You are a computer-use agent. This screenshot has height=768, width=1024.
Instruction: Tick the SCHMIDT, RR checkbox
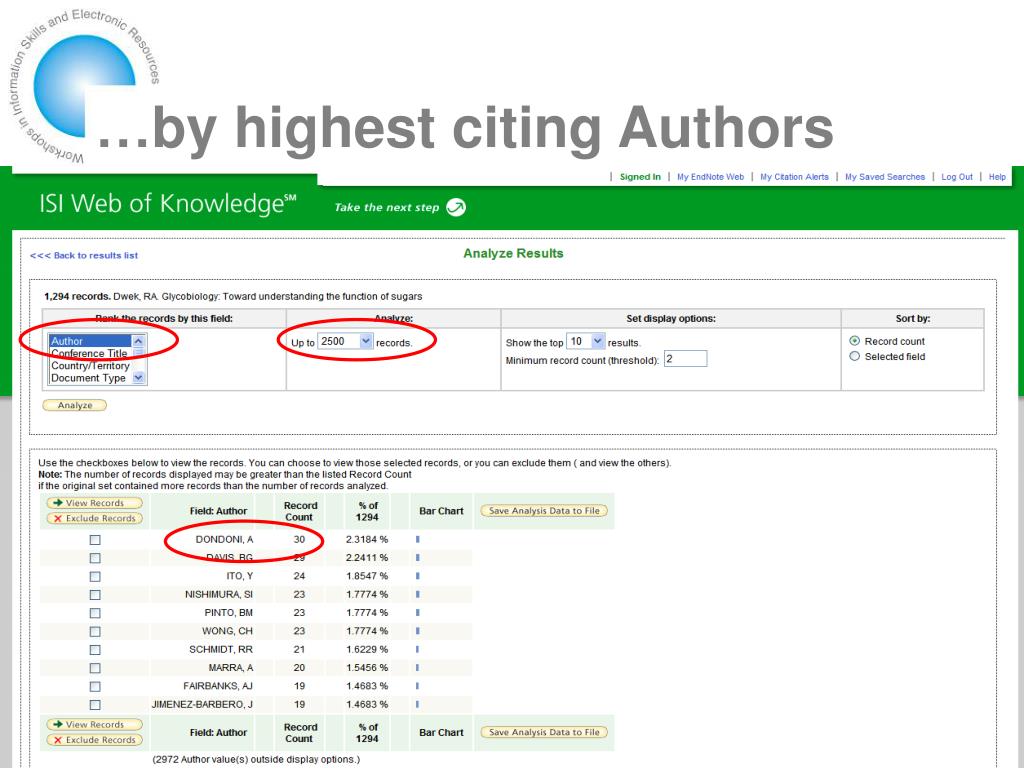pos(95,650)
